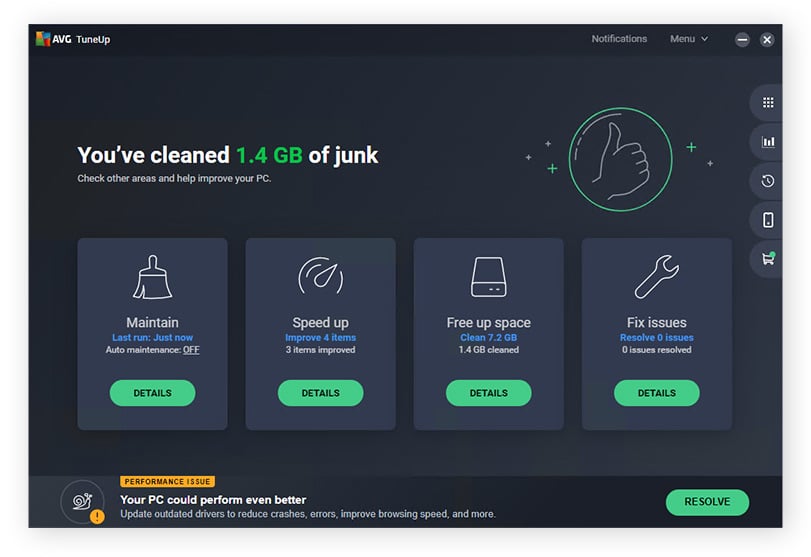Viewport: 811px width, 557px height.
Task: Open Details for Speed up
Action: coord(320,393)
